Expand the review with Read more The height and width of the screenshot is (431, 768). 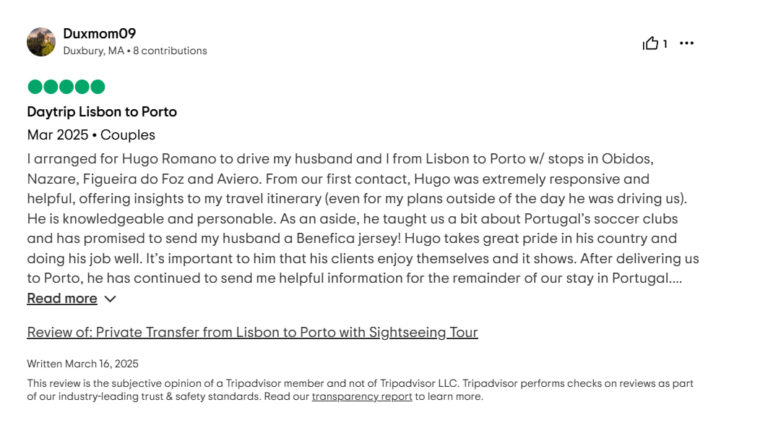pyautogui.click(x=62, y=298)
